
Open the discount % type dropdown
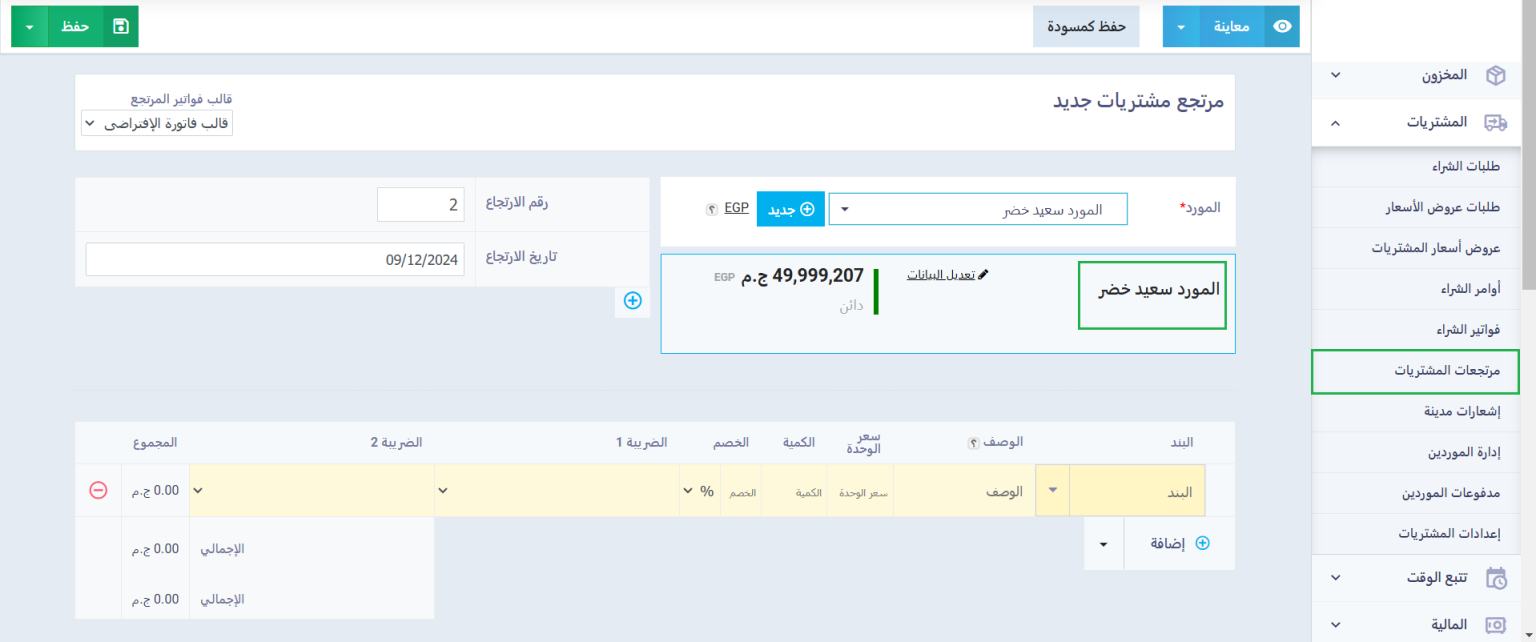point(698,491)
